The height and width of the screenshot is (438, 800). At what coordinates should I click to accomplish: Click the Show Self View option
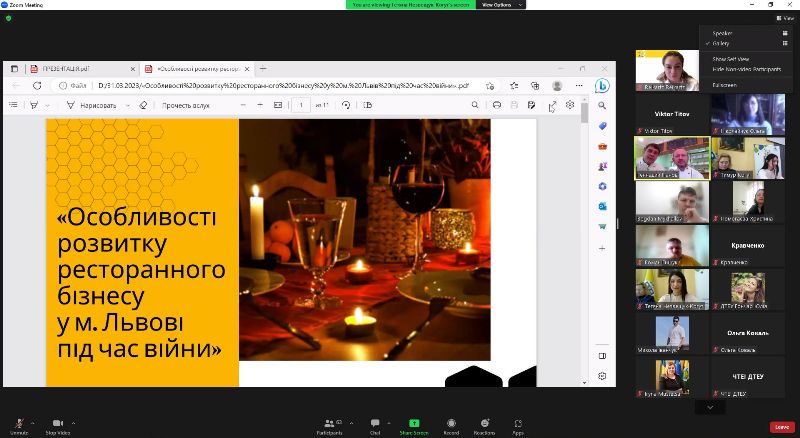[728, 59]
